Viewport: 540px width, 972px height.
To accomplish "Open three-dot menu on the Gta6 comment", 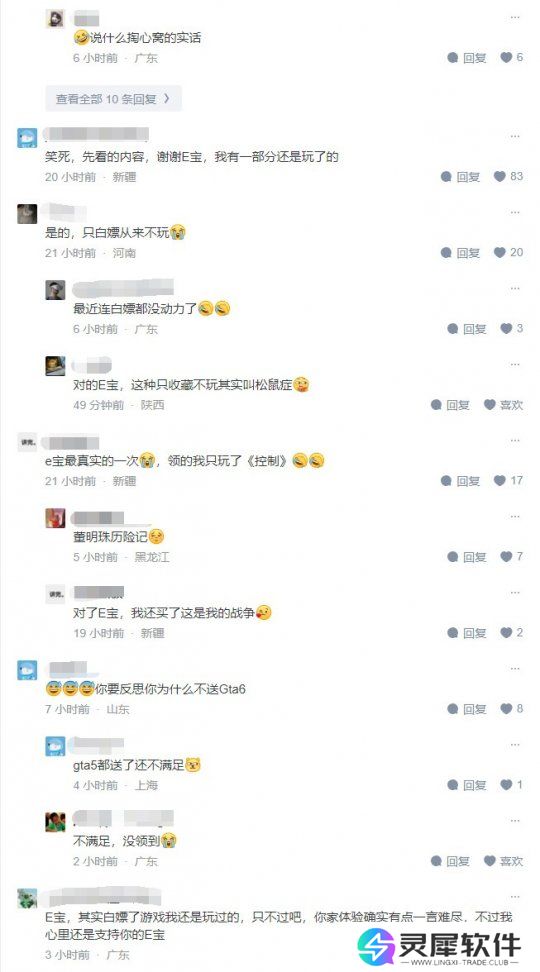I will (515, 668).
